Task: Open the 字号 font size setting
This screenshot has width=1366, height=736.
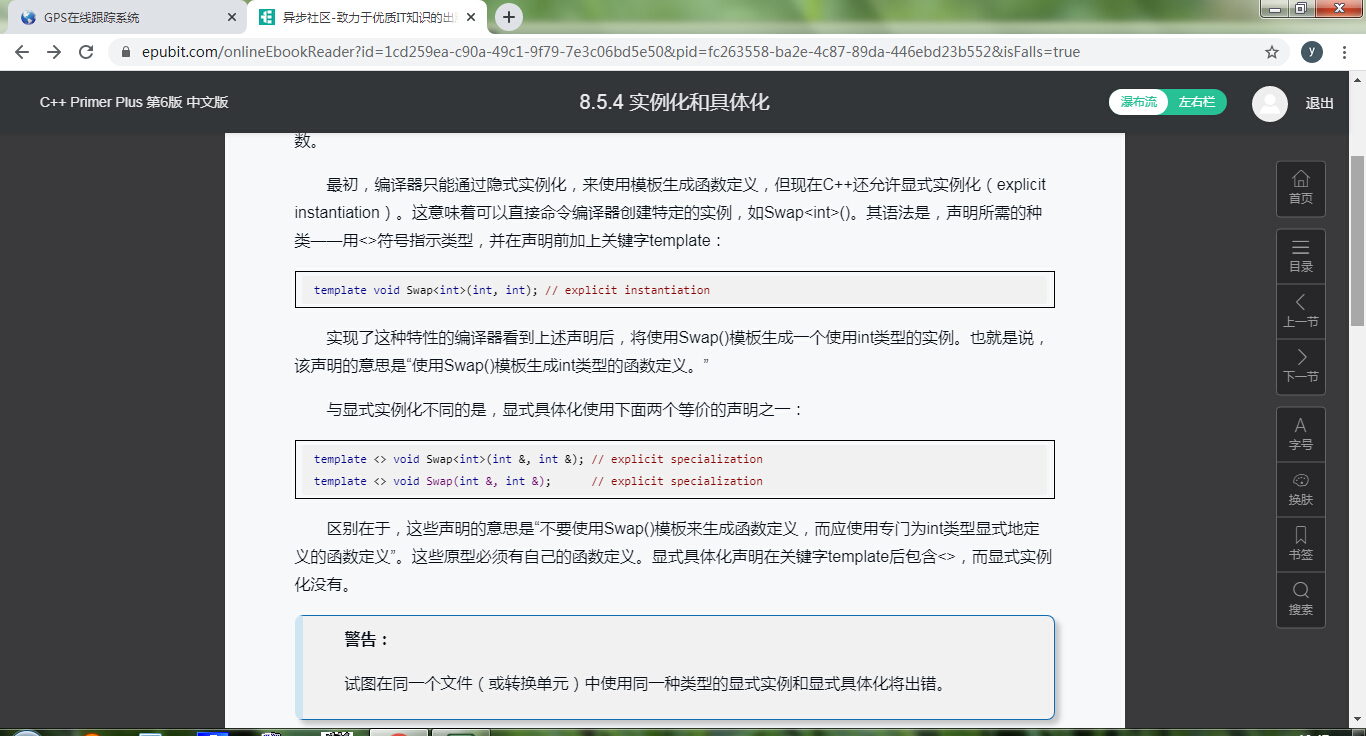Action: (1300, 434)
